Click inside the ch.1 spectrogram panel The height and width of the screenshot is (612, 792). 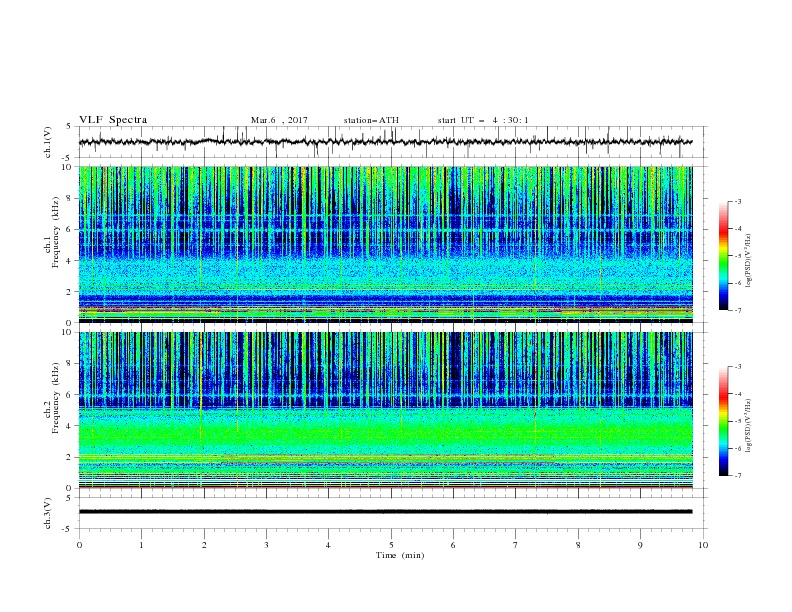(x=386, y=244)
